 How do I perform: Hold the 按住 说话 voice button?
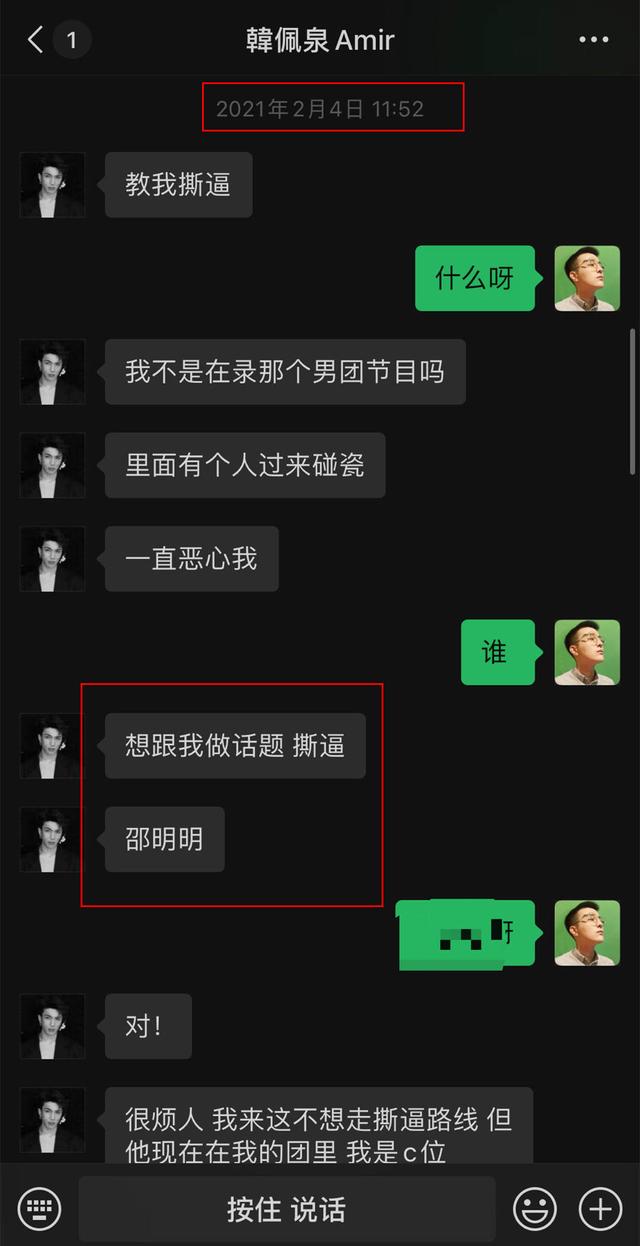tap(287, 1209)
